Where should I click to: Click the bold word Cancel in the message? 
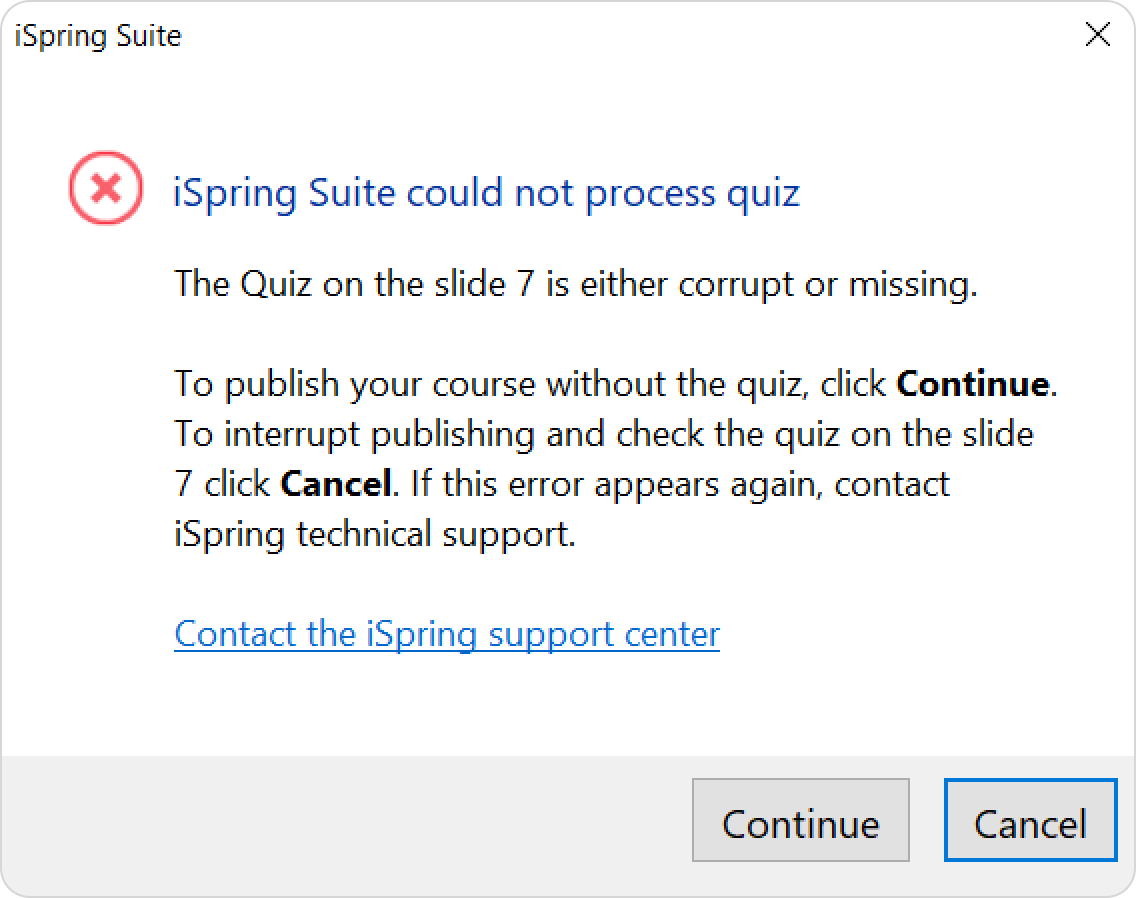click(336, 483)
